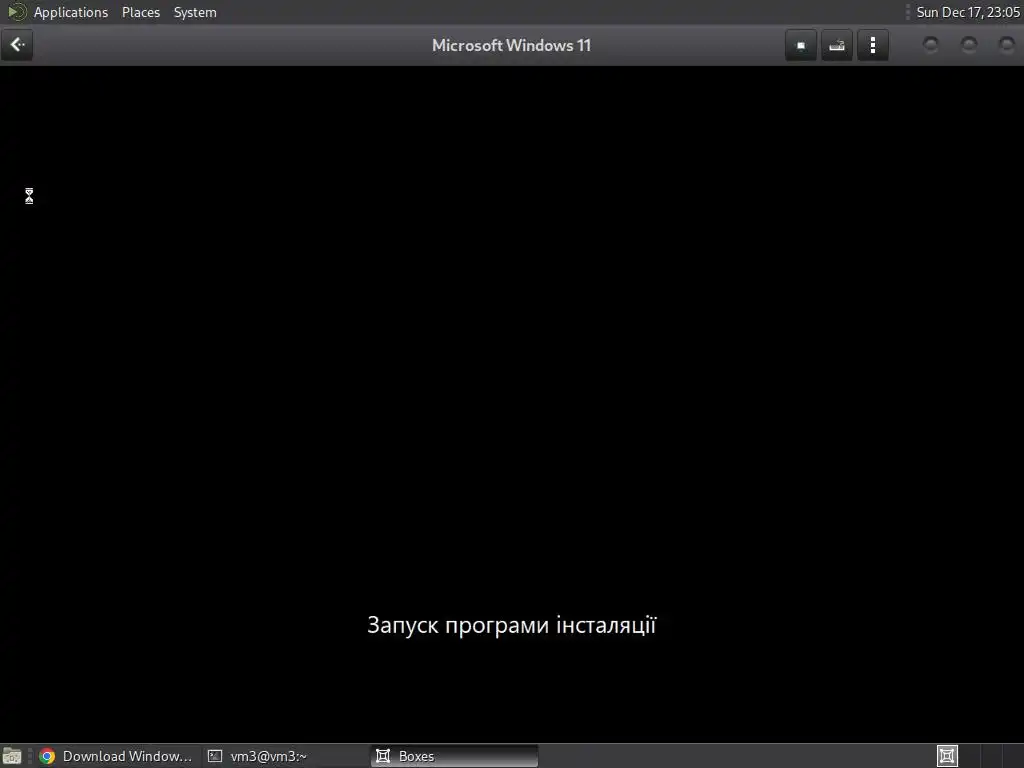The width and height of the screenshot is (1024, 768).
Task: Click the Microsoft Windows 11 title text
Action: tap(511, 45)
